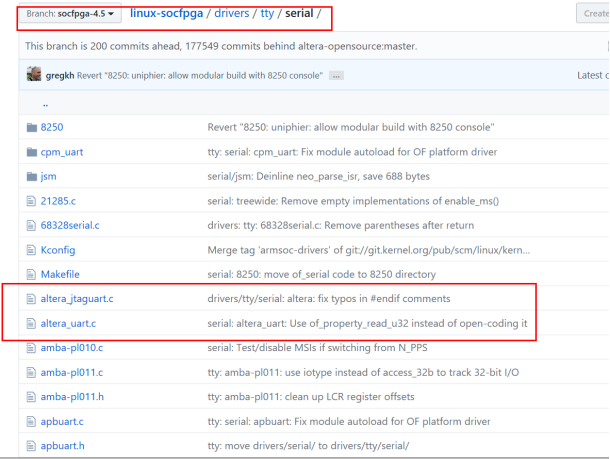
Task: Open the 21285.c file
Action: point(58,201)
